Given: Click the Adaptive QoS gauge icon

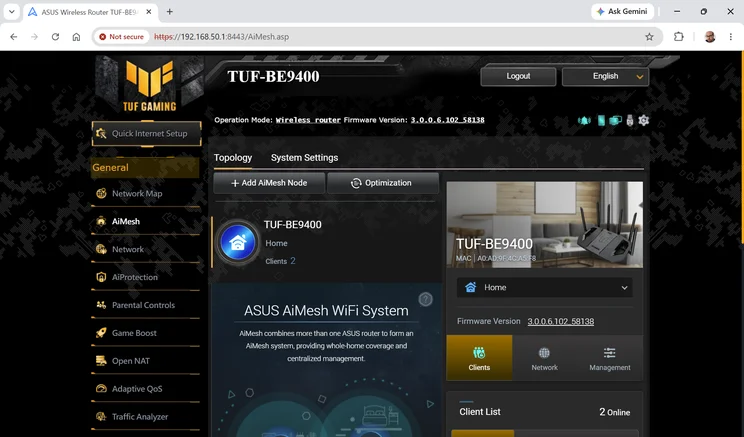Looking at the screenshot, I should tap(101, 389).
